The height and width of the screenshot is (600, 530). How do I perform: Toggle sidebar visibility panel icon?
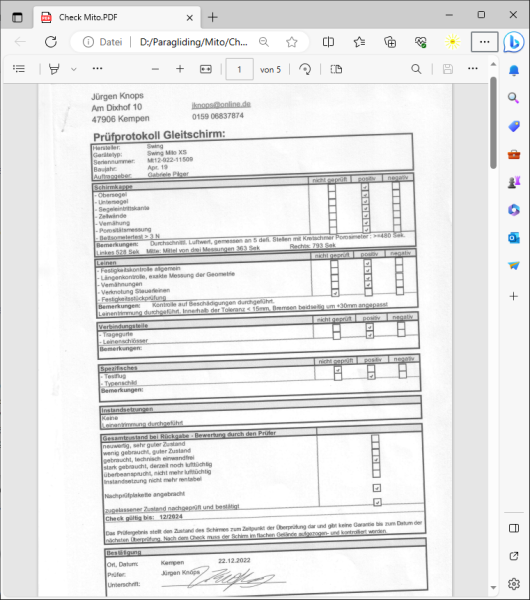(514, 528)
